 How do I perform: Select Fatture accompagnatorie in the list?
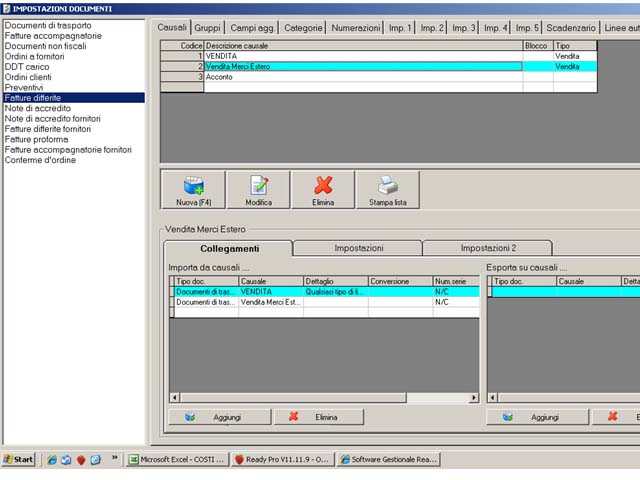74,36
